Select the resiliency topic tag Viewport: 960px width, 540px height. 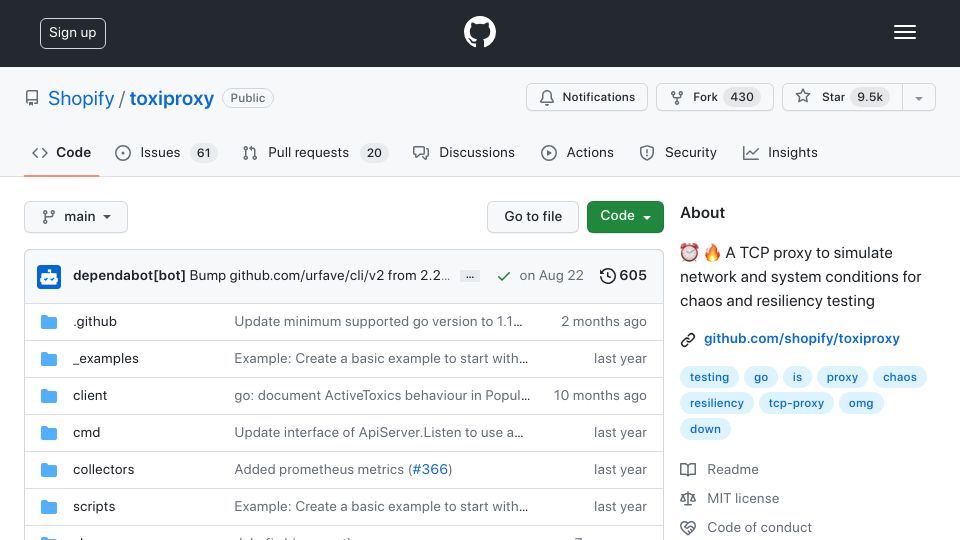pos(716,403)
